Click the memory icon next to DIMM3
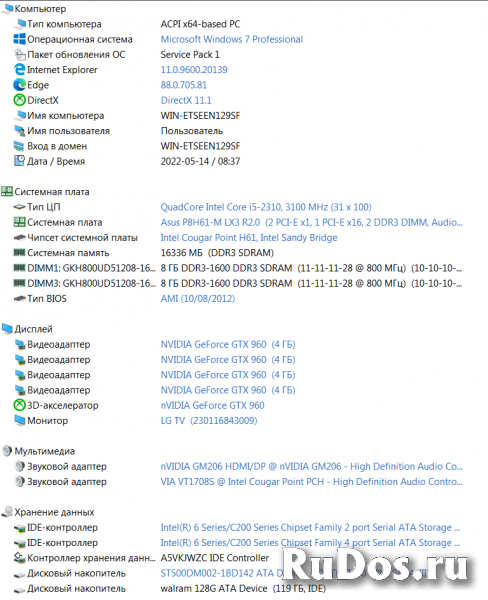Image resolution: width=488 pixels, height=600 pixels. pyautogui.click(x=20, y=283)
